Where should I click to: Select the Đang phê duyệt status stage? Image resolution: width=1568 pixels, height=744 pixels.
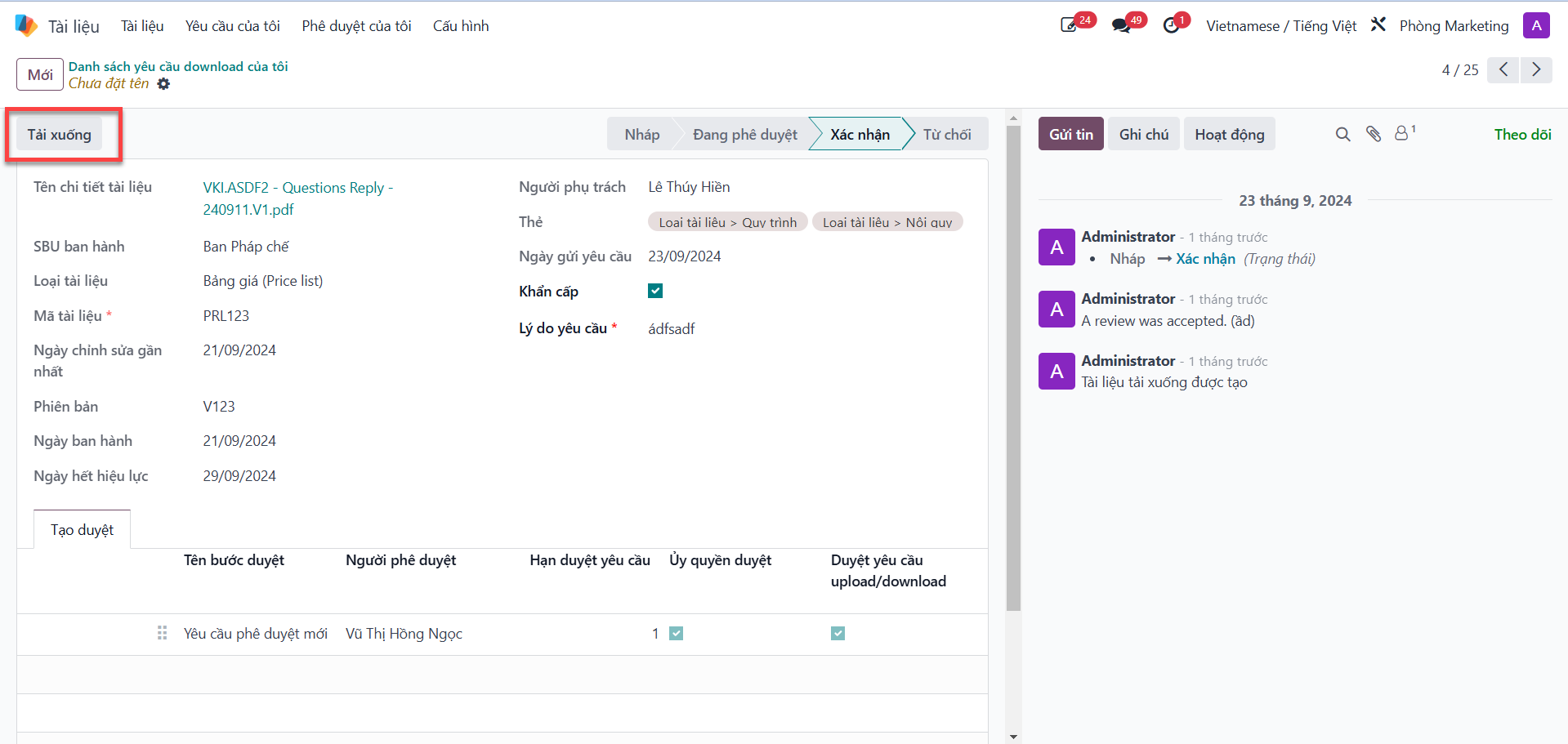click(x=744, y=134)
